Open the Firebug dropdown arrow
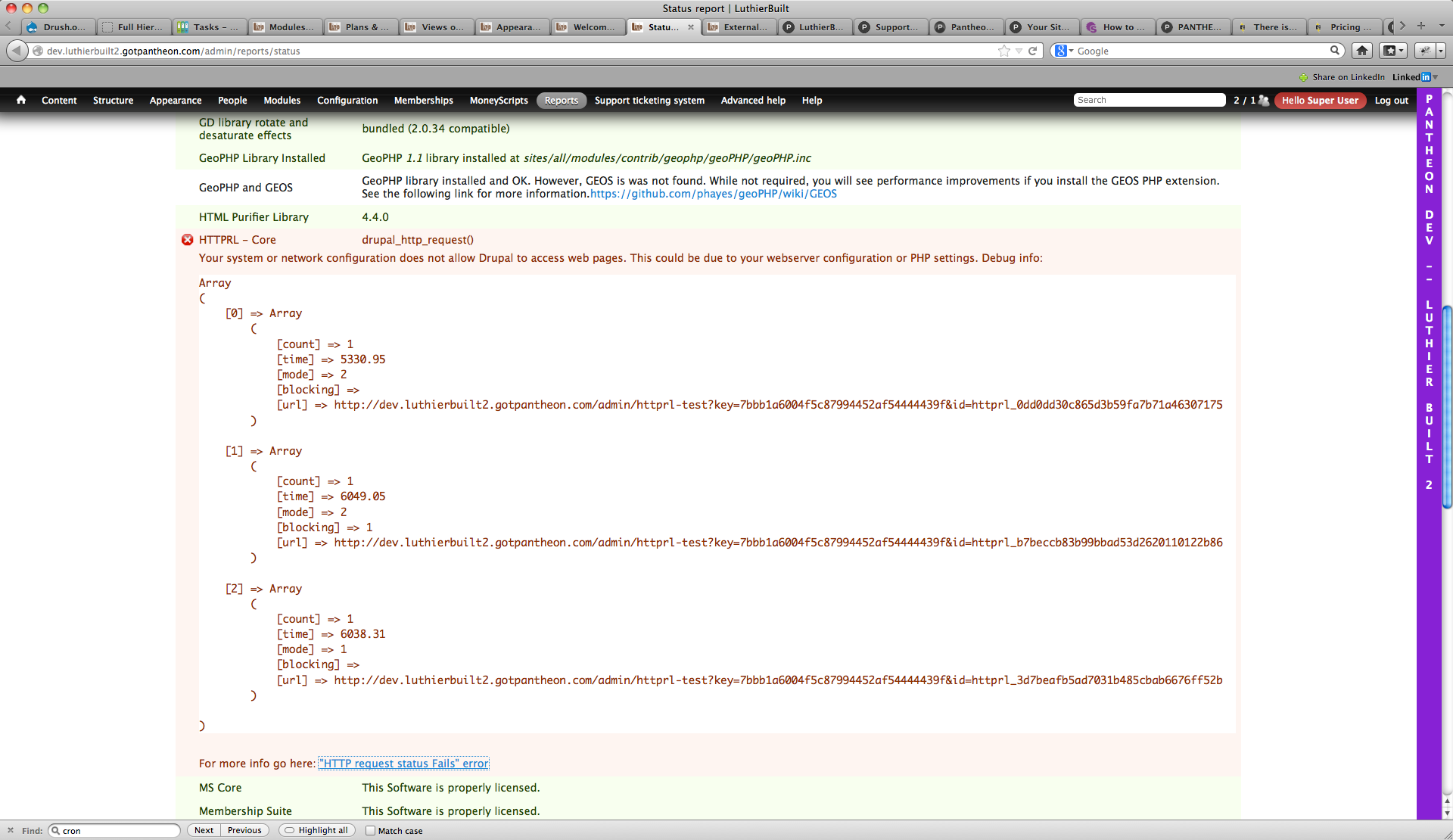Image resolution: width=1453 pixels, height=840 pixels. tap(1441, 51)
